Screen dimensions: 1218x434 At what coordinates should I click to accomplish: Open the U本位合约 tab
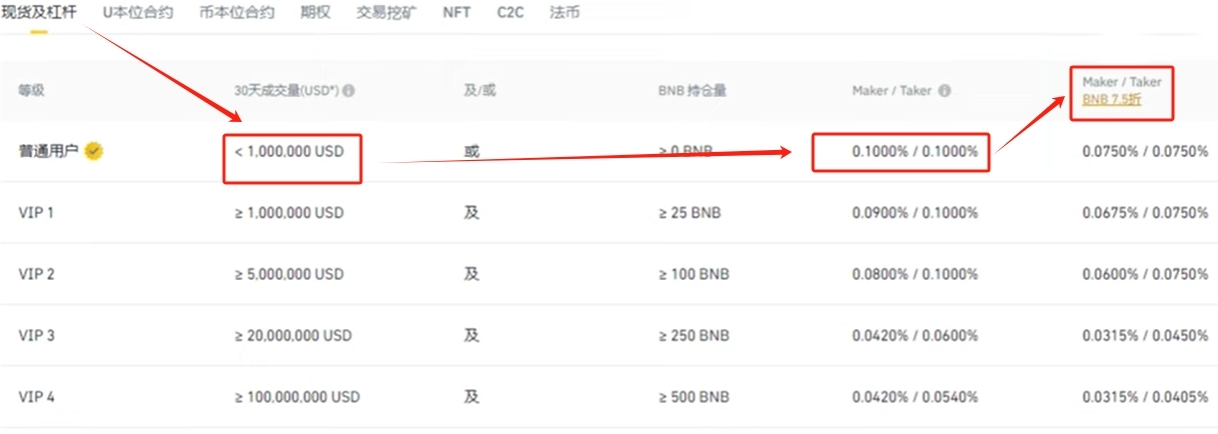coord(137,13)
